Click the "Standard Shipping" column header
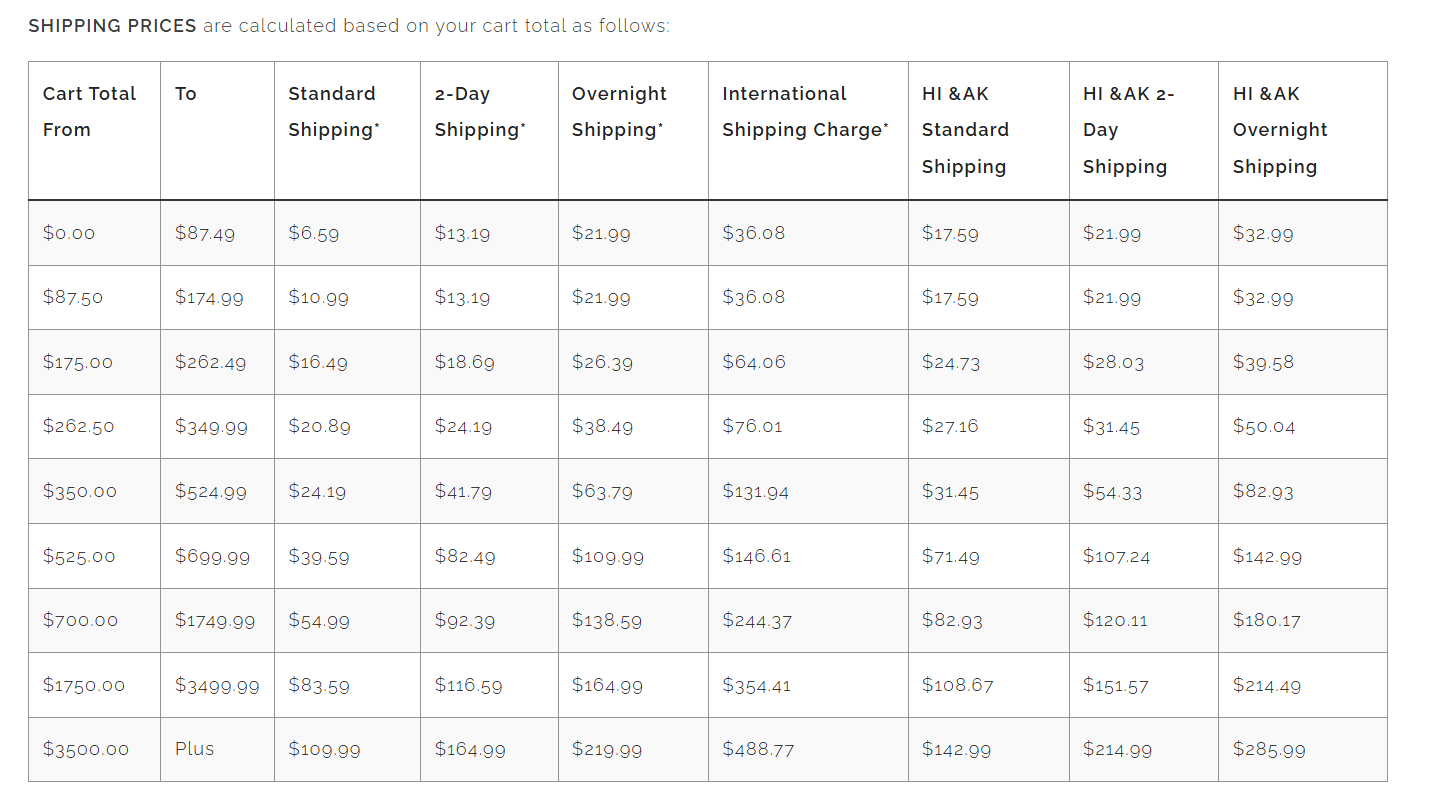1431x812 pixels. (333, 111)
